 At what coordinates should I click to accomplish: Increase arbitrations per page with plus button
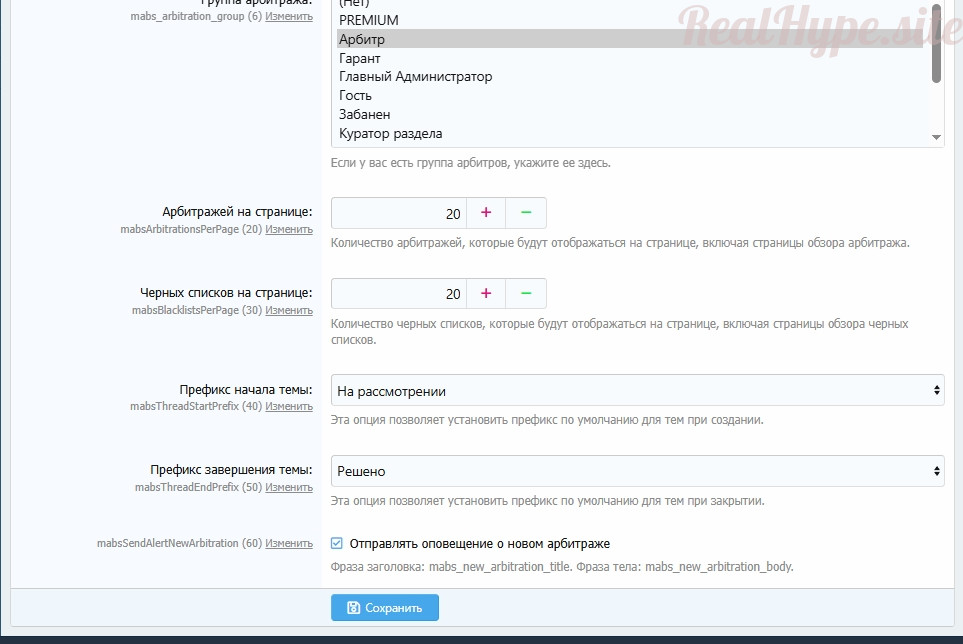486,213
